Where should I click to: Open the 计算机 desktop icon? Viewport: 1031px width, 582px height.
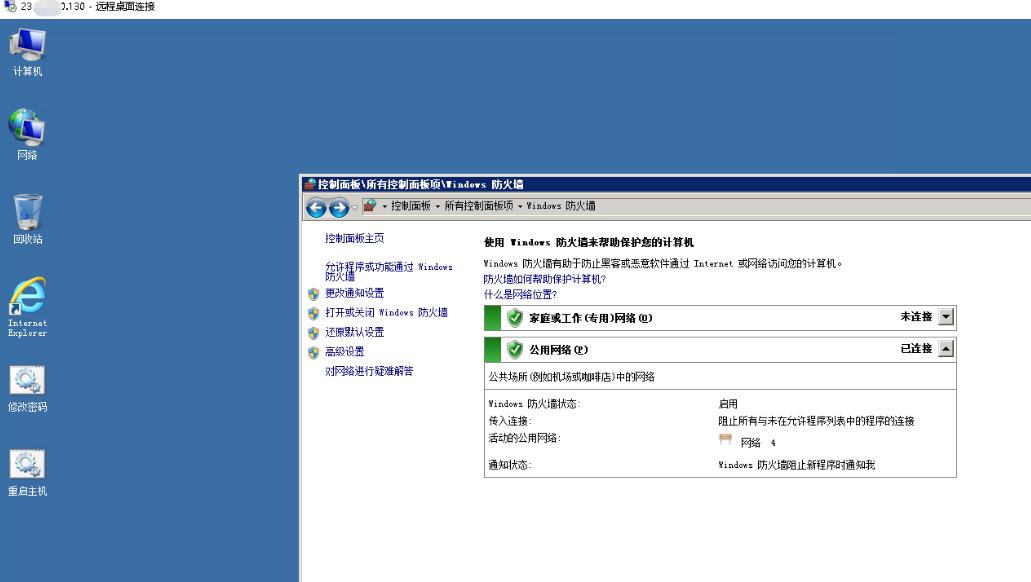pyautogui.click(x=27, y=53)
